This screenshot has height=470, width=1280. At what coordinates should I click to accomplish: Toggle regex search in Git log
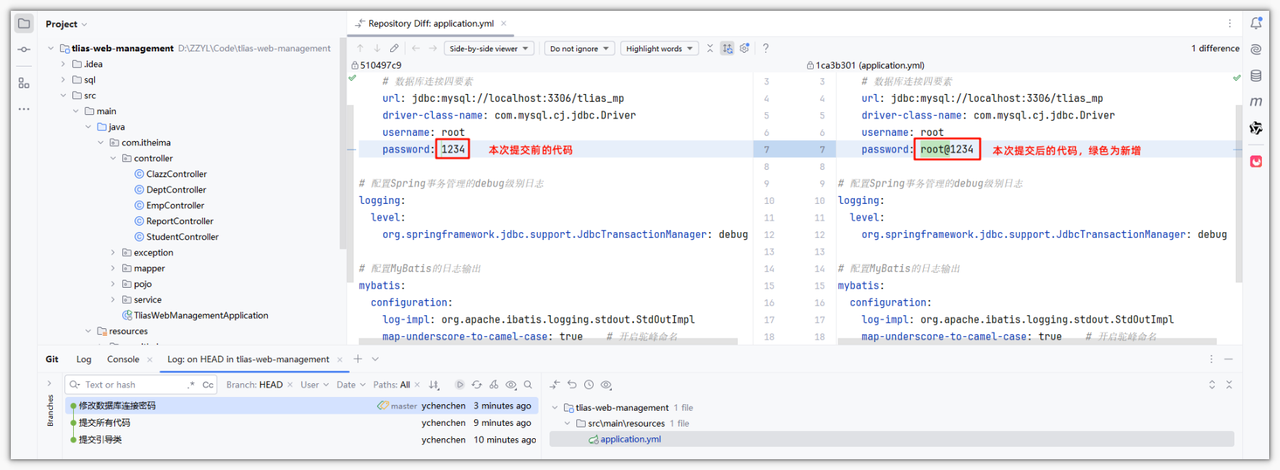(191, 385)
